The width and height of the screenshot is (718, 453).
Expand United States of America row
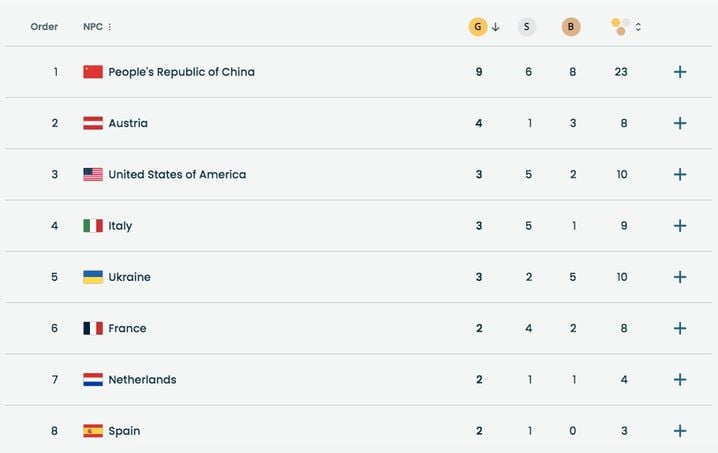click(680, 174)
